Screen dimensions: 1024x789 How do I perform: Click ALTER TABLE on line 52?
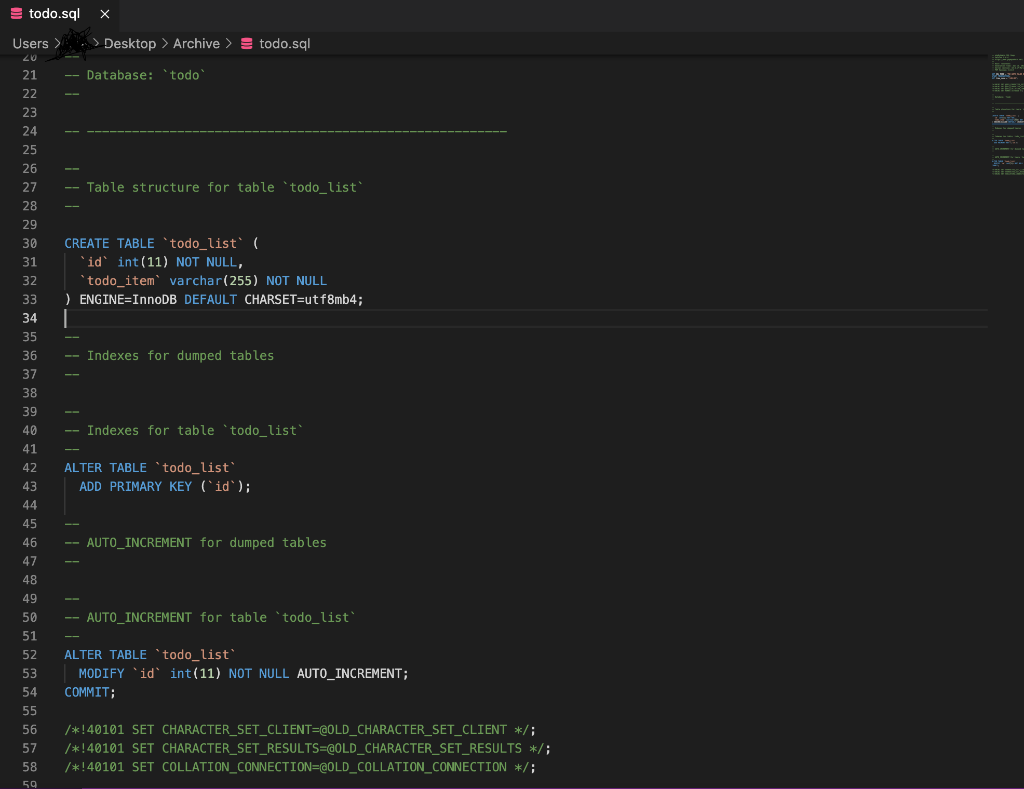(105, 655)
